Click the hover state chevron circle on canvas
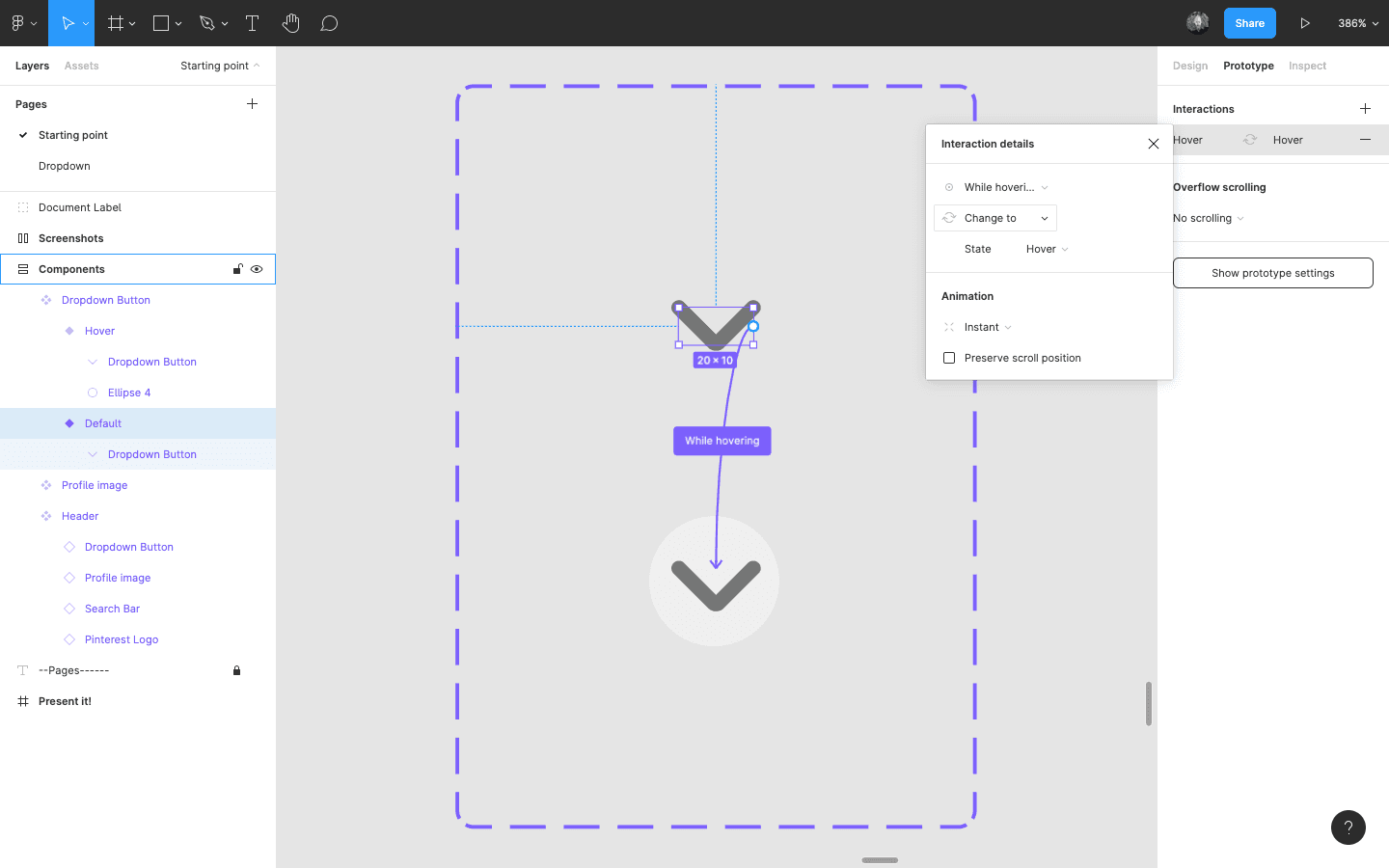 [715, 581]
